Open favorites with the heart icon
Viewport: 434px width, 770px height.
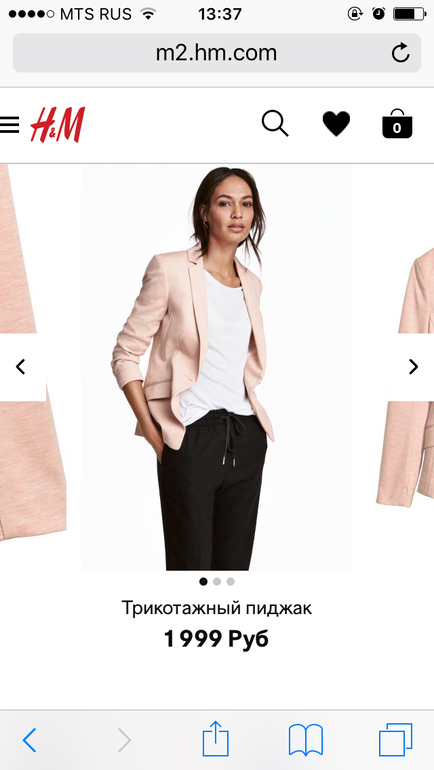pyautogui.click(x=336, y=124)
